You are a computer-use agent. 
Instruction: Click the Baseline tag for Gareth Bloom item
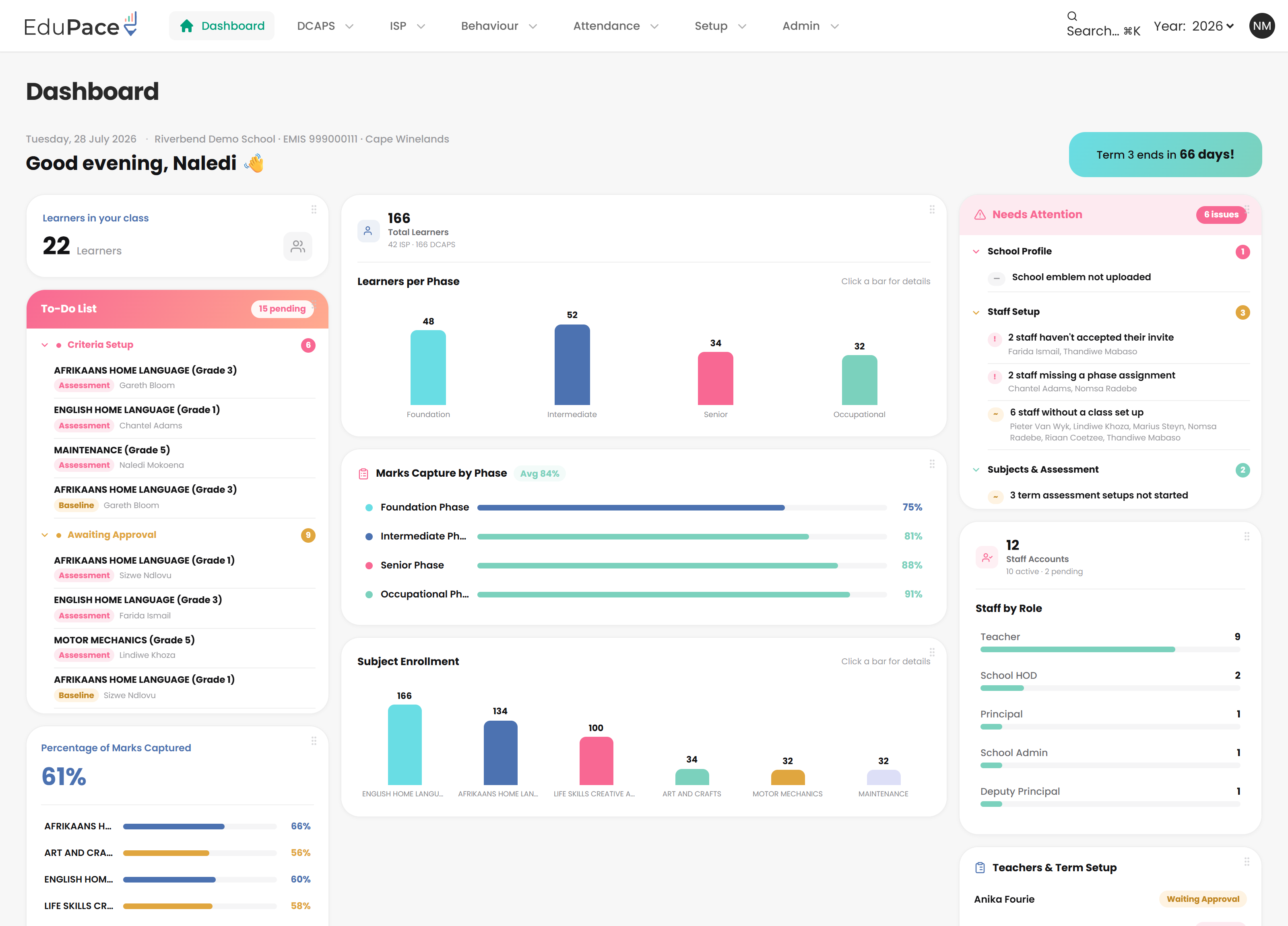click(x=76, y=506)
